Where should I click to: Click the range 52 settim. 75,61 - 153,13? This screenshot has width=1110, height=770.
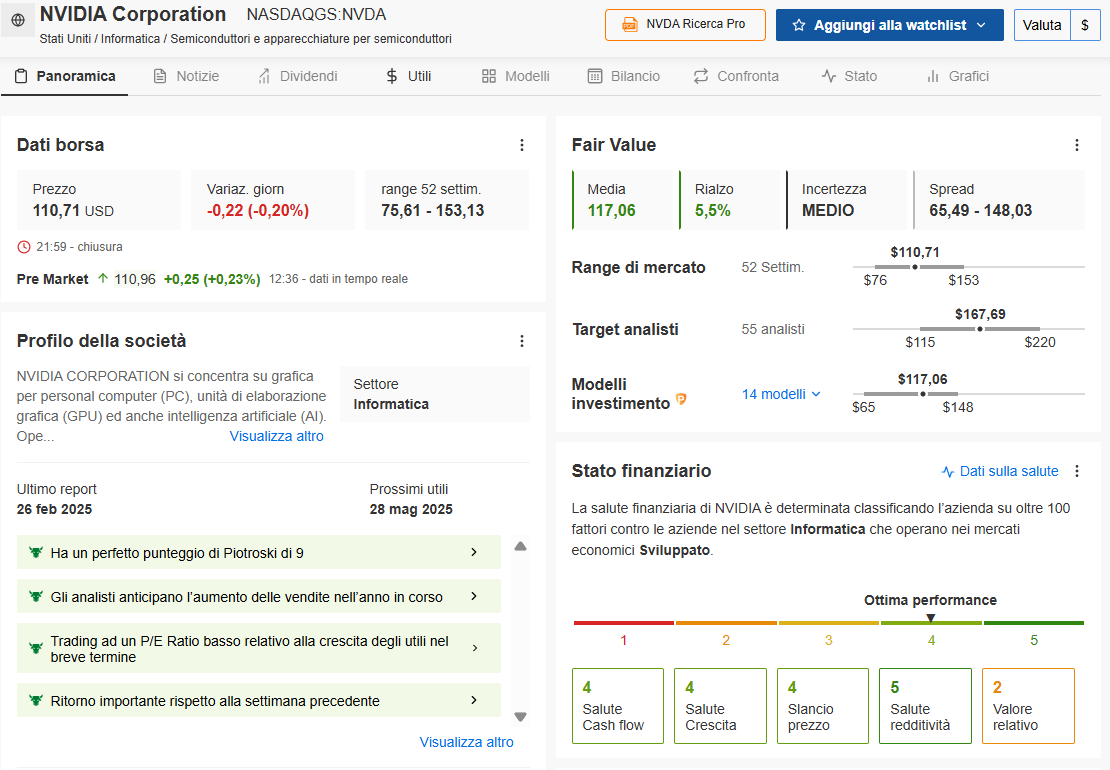[433, 211]
